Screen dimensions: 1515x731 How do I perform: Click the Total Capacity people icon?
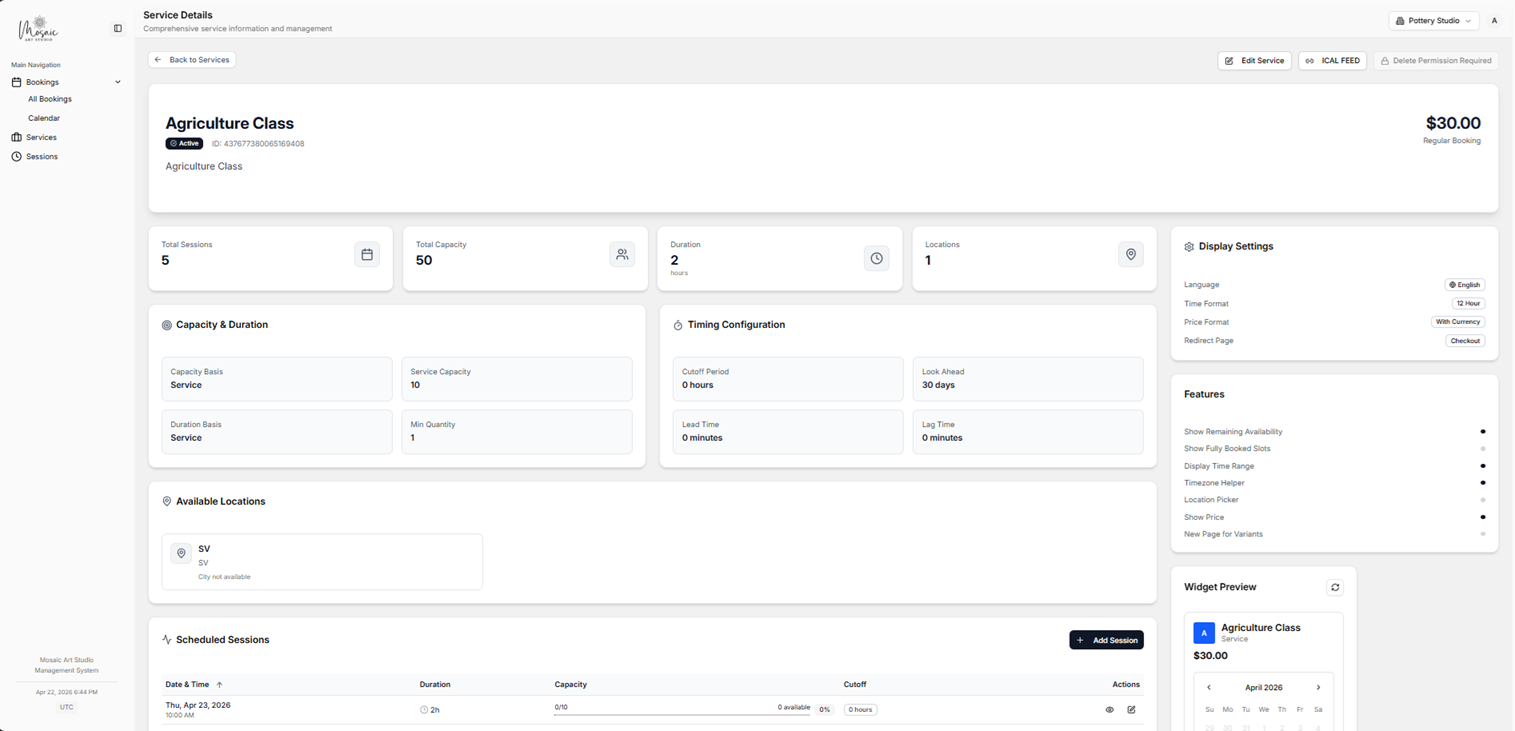pos(622,255)
